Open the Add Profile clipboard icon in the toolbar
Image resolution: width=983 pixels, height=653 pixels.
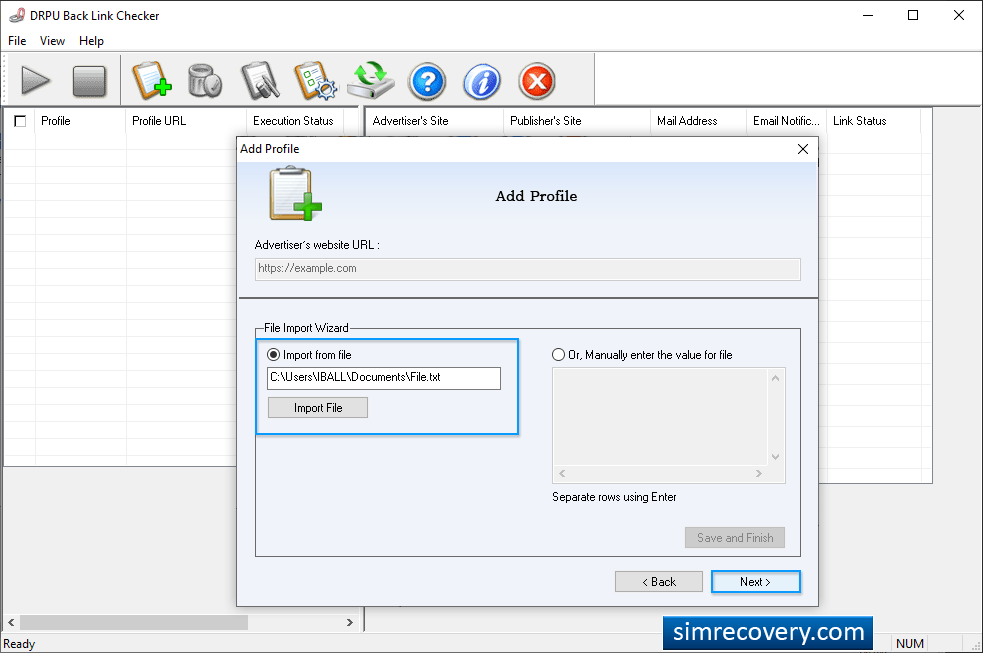[152, 80]
